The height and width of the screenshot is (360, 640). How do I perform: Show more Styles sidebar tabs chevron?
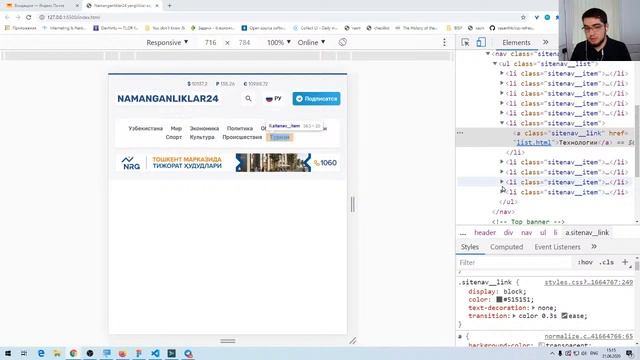click(594, 247)
